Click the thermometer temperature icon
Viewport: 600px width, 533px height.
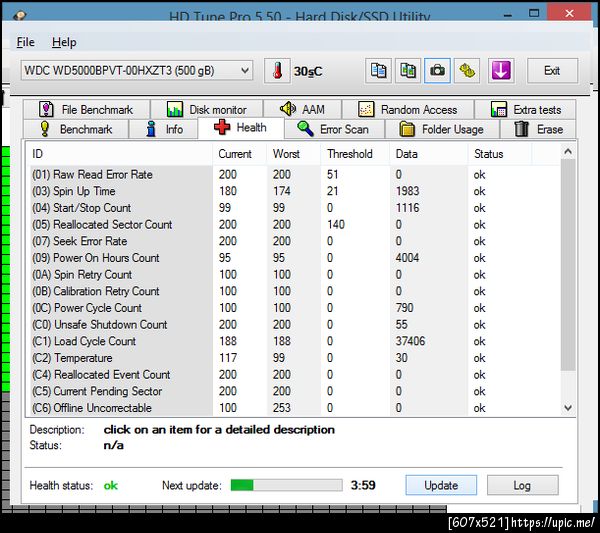277,71
